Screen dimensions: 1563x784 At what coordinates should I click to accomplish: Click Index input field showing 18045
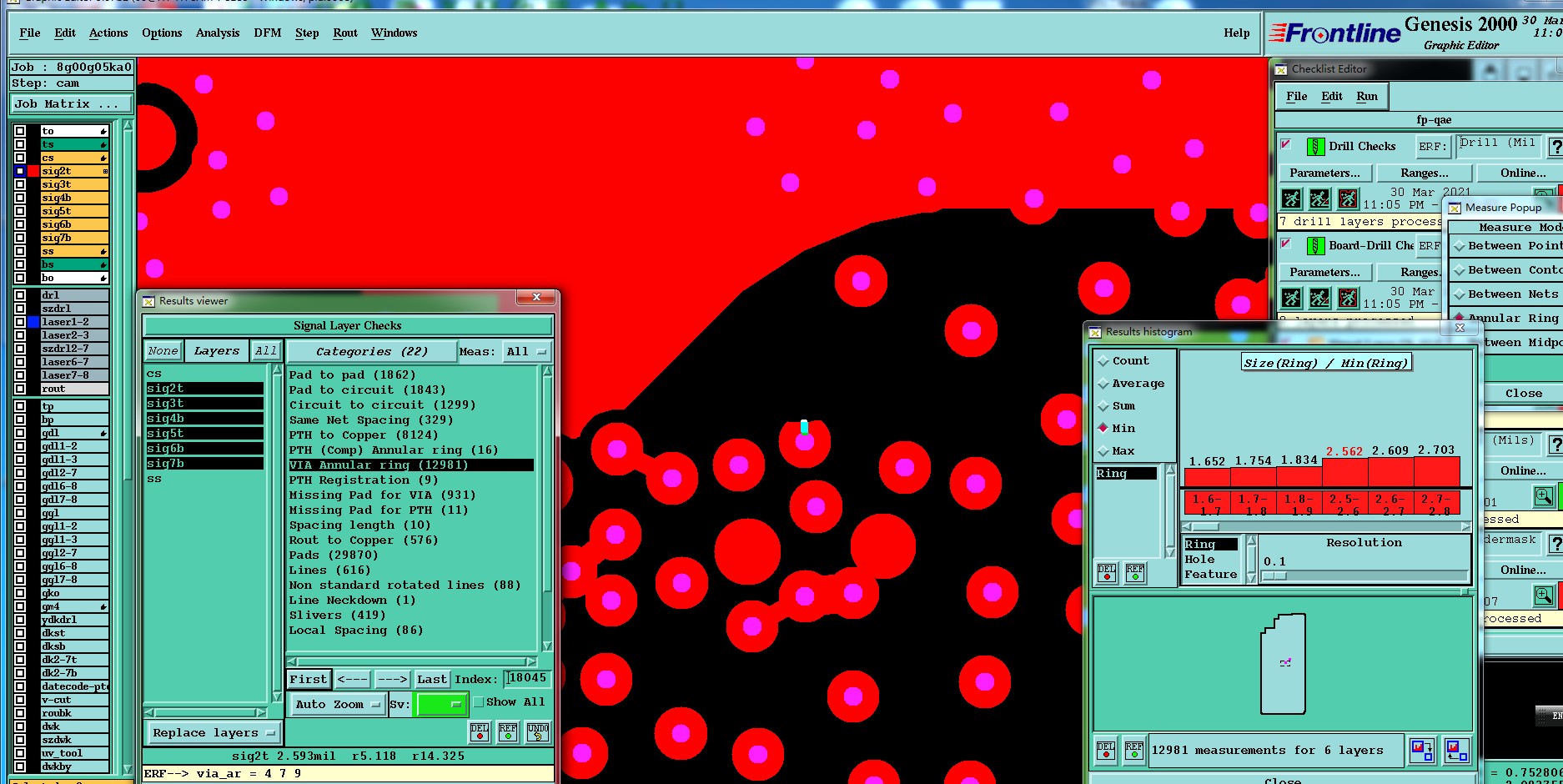(528, 679)
